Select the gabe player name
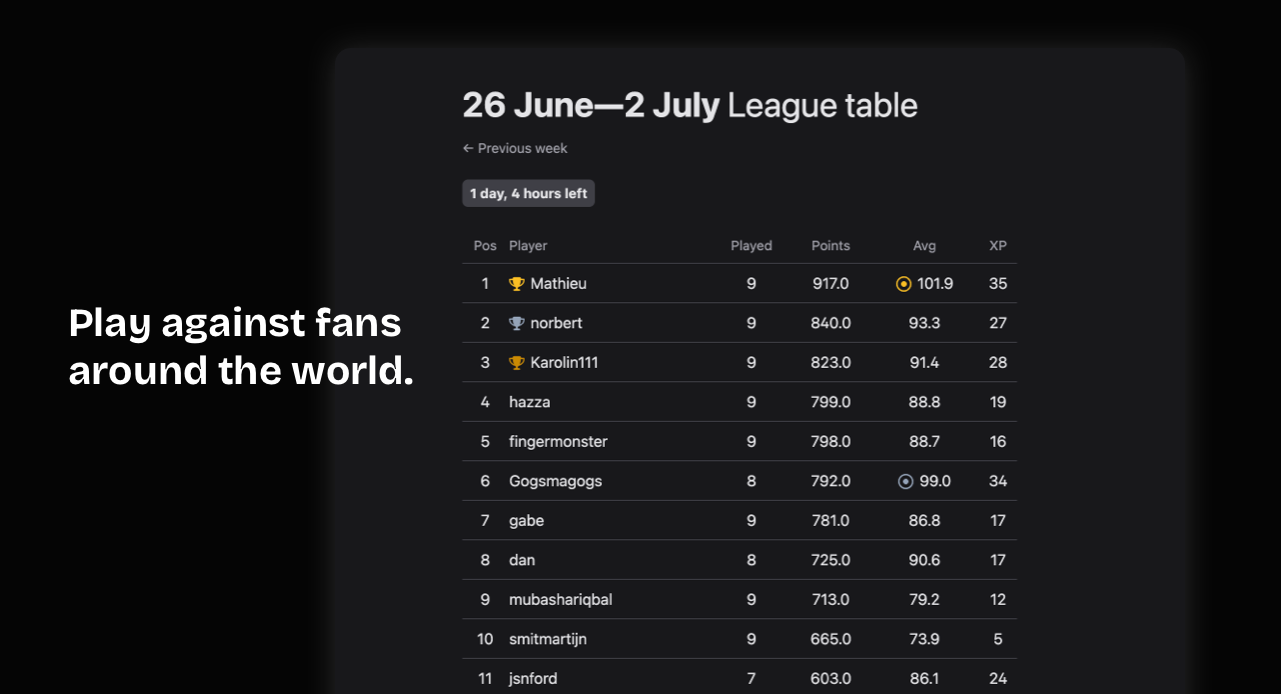This screenshot has width=1281, height=694. click(526, 521)
